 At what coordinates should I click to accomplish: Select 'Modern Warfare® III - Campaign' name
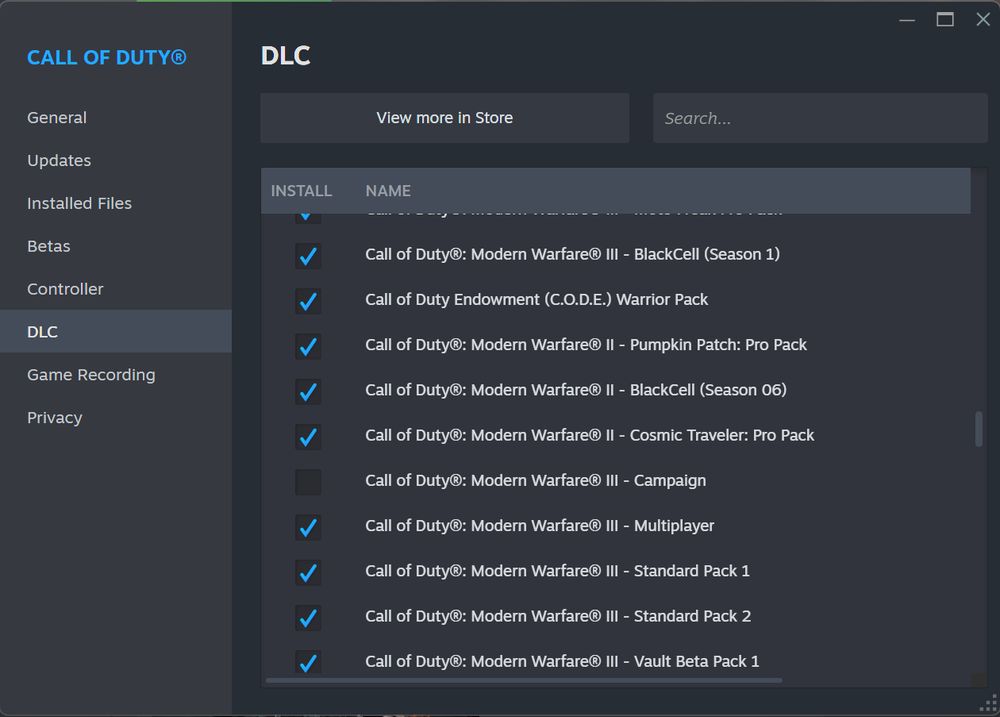tap(535, 480)
